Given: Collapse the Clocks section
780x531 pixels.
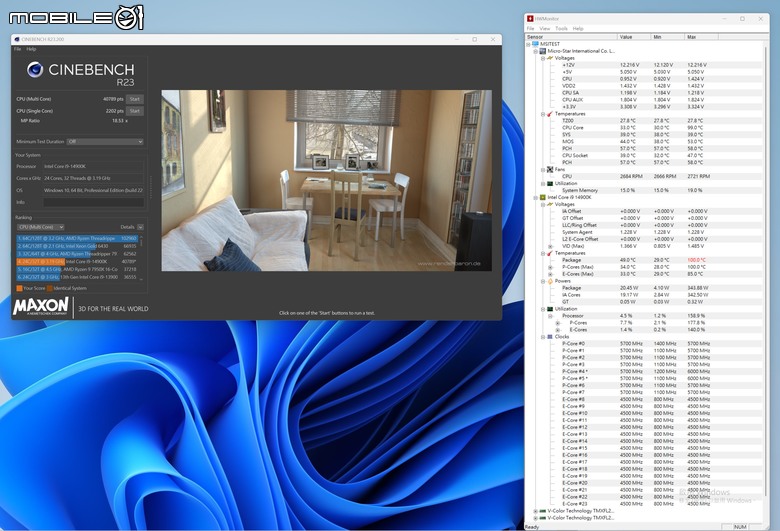Looking at the screenshot, I should [543, 337].
